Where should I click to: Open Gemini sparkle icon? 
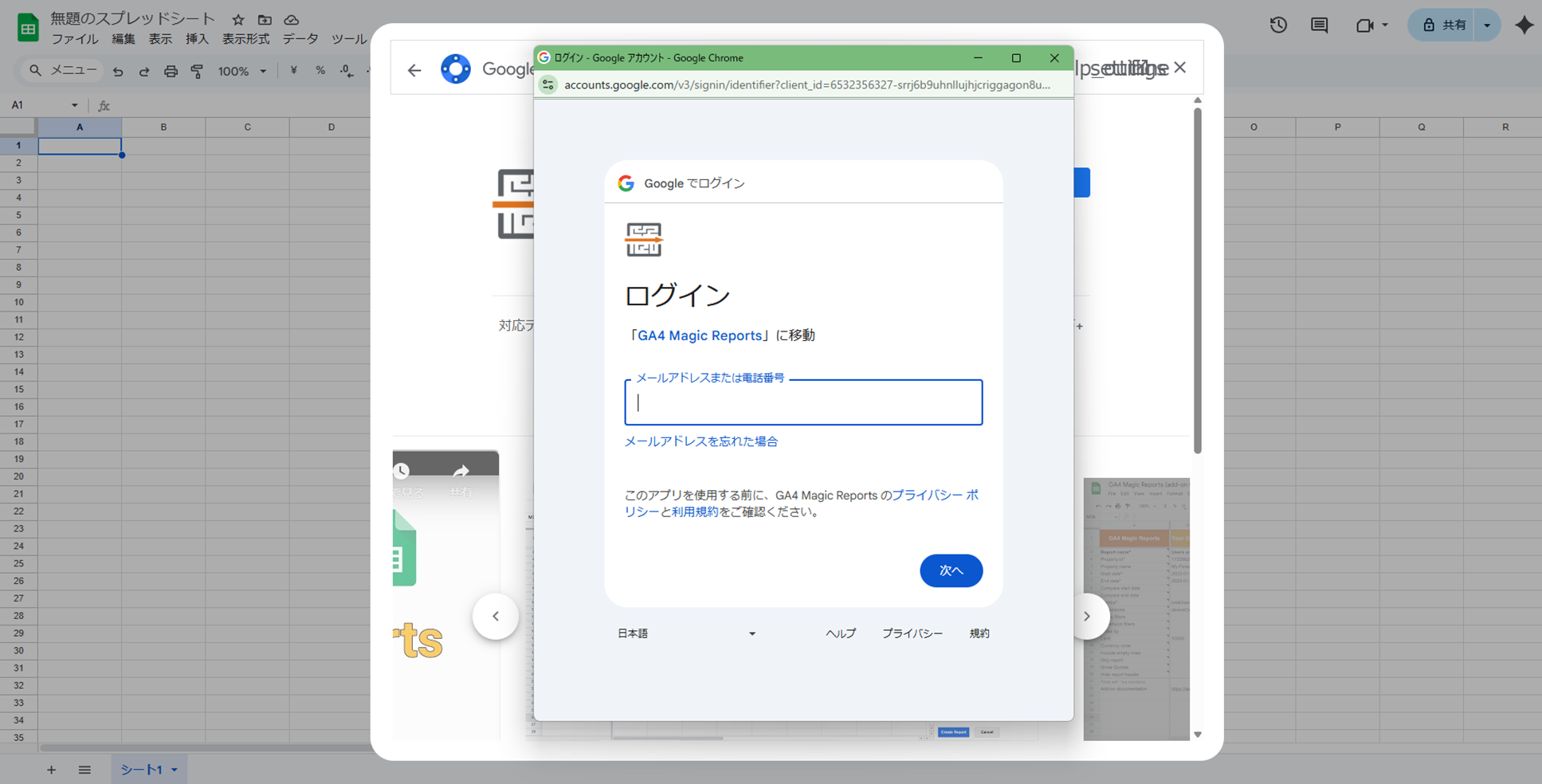click(x=1524, y=25)
